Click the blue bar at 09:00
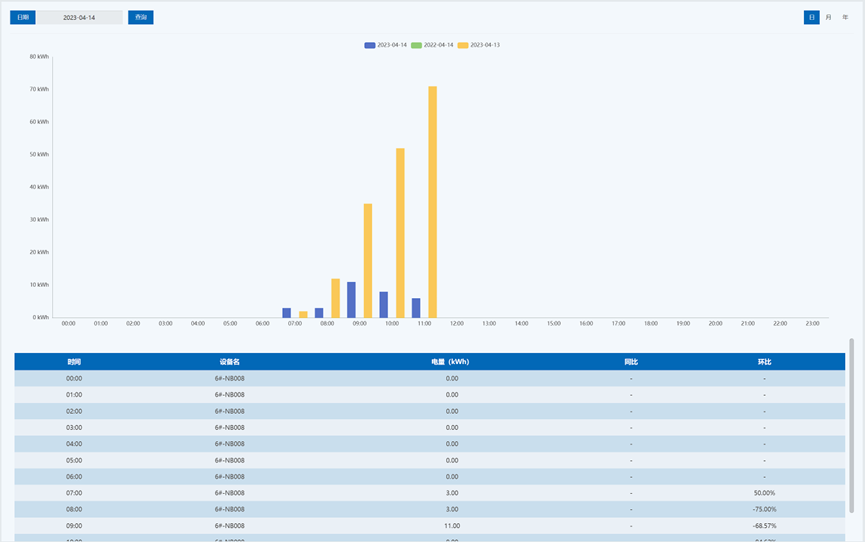Screen dimensions: 865x542 click(351, 300)
